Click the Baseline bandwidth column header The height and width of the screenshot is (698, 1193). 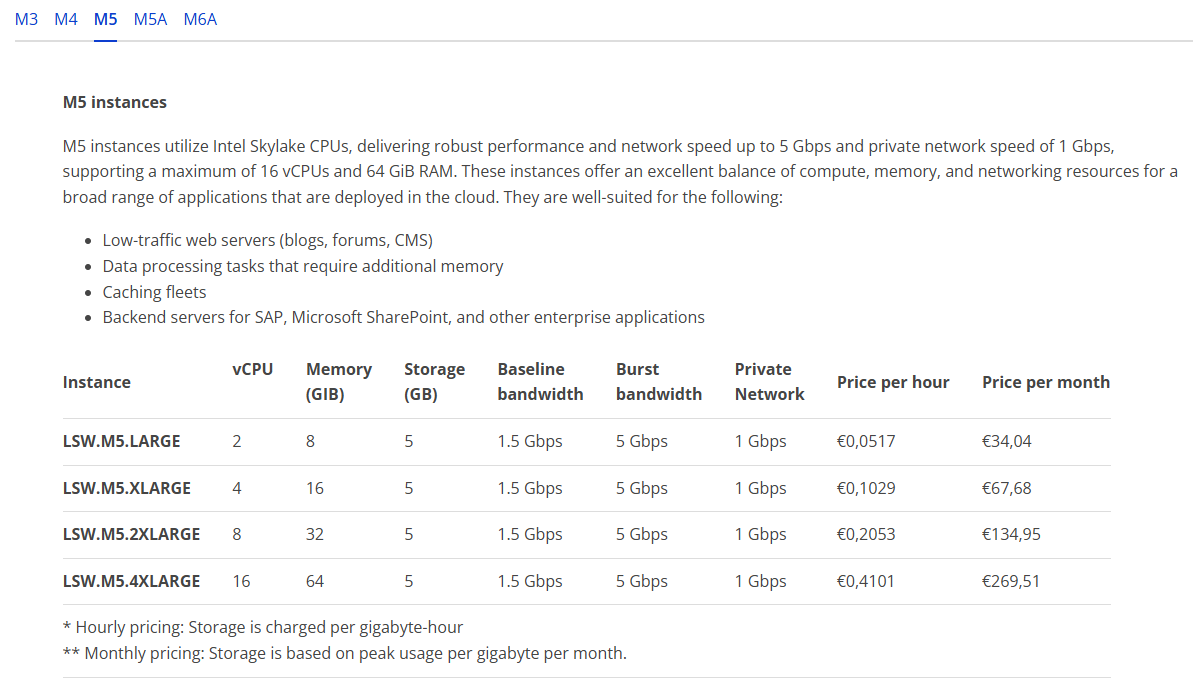coord(540,382)
